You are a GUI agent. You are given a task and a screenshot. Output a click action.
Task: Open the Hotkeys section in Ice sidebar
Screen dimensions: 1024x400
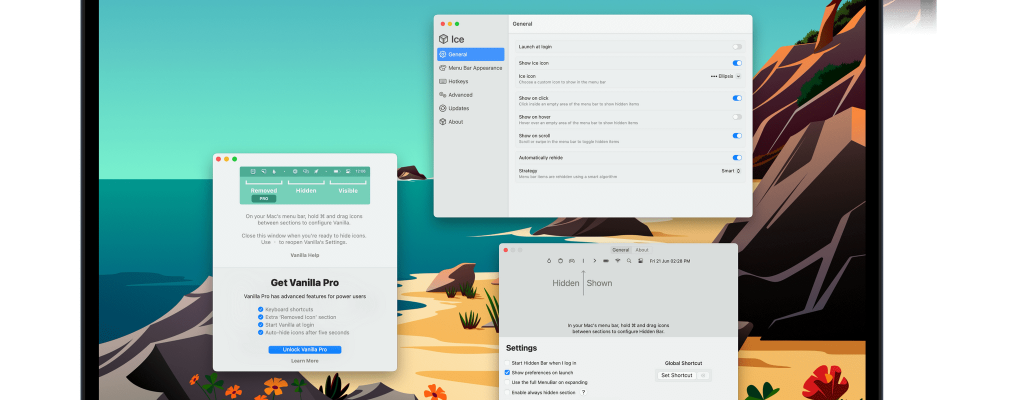click(459, 81)
